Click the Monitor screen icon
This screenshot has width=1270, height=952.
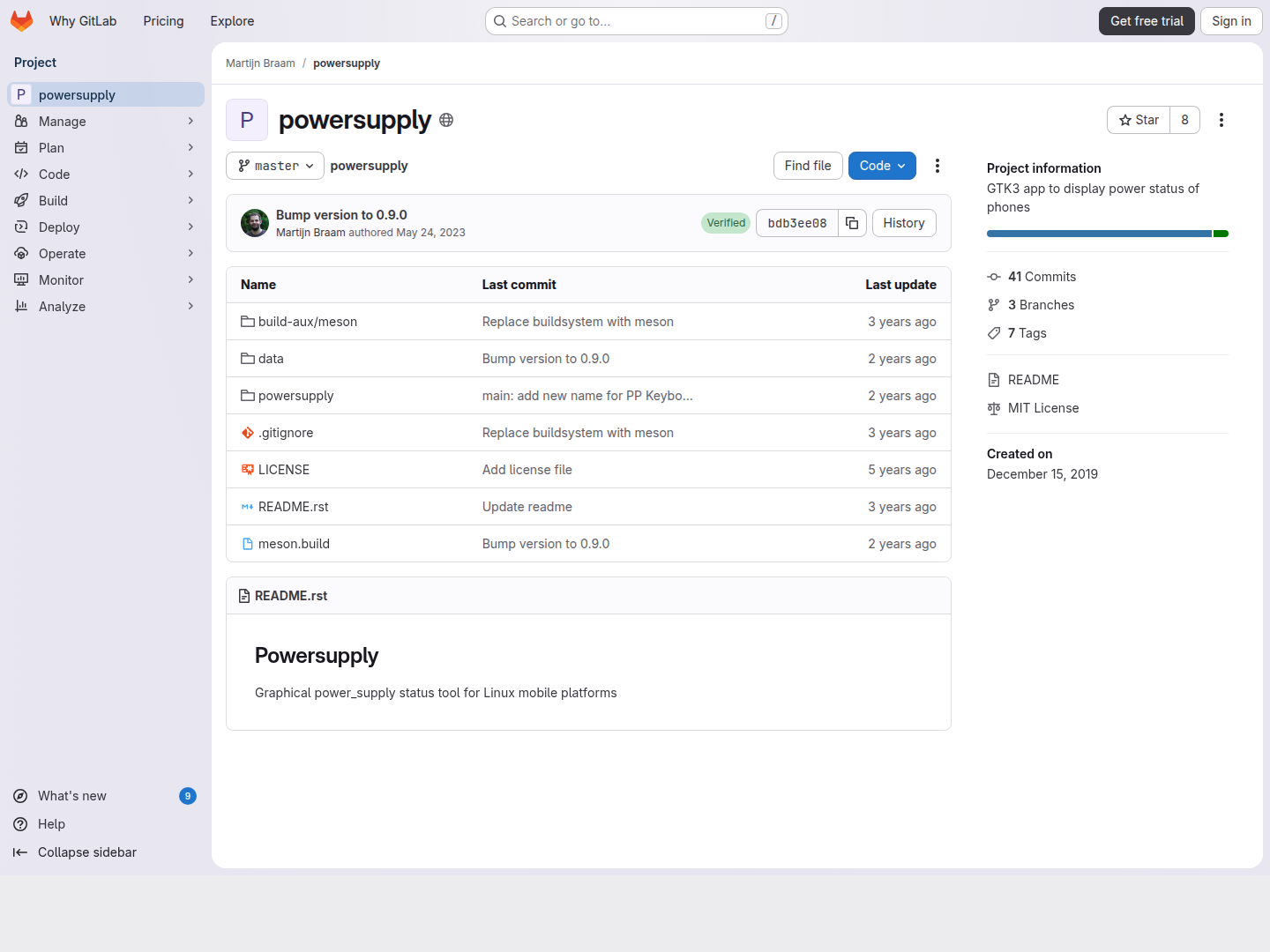[x=21, y=280]
